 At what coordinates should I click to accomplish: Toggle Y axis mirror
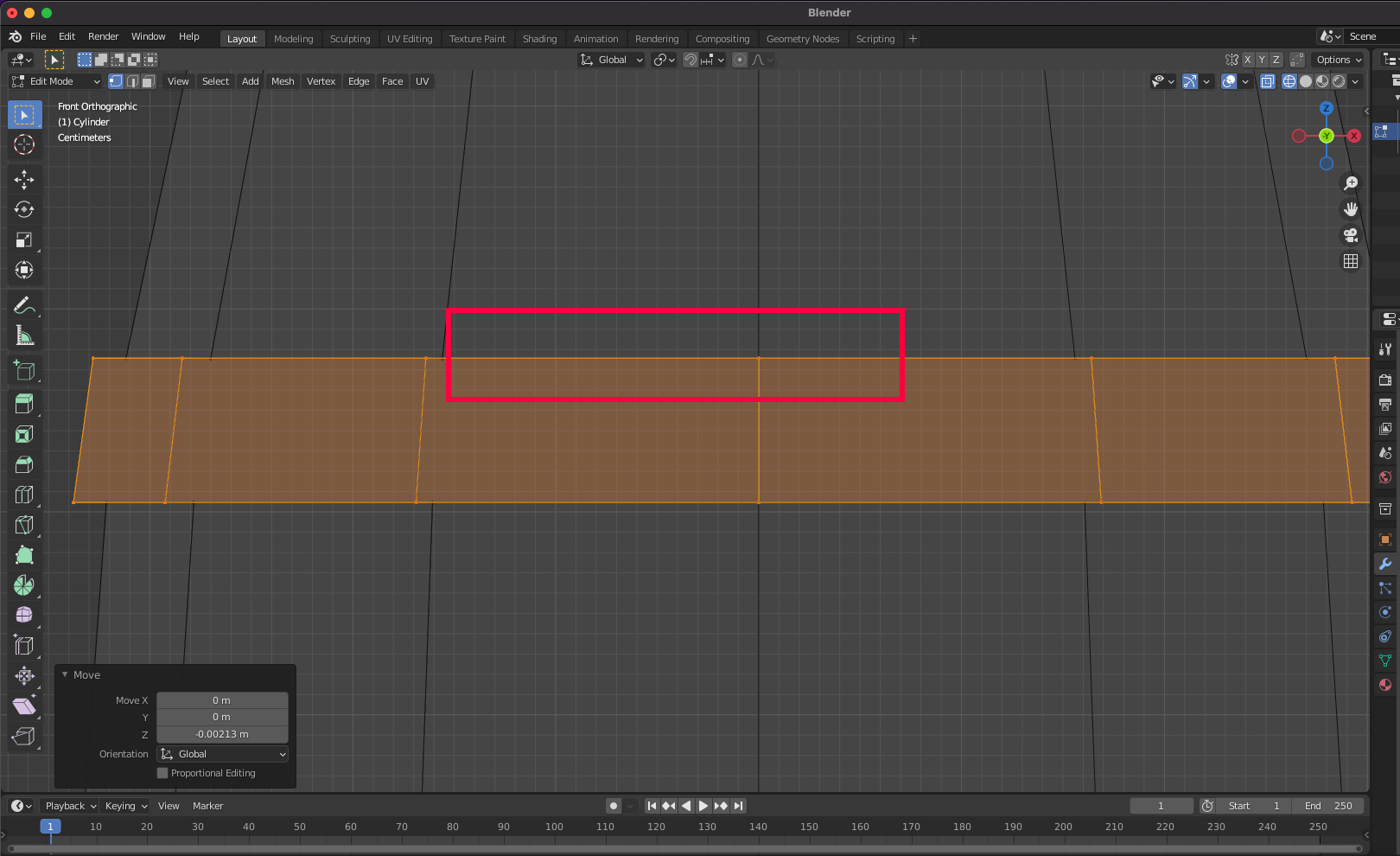coord(1262,60)
